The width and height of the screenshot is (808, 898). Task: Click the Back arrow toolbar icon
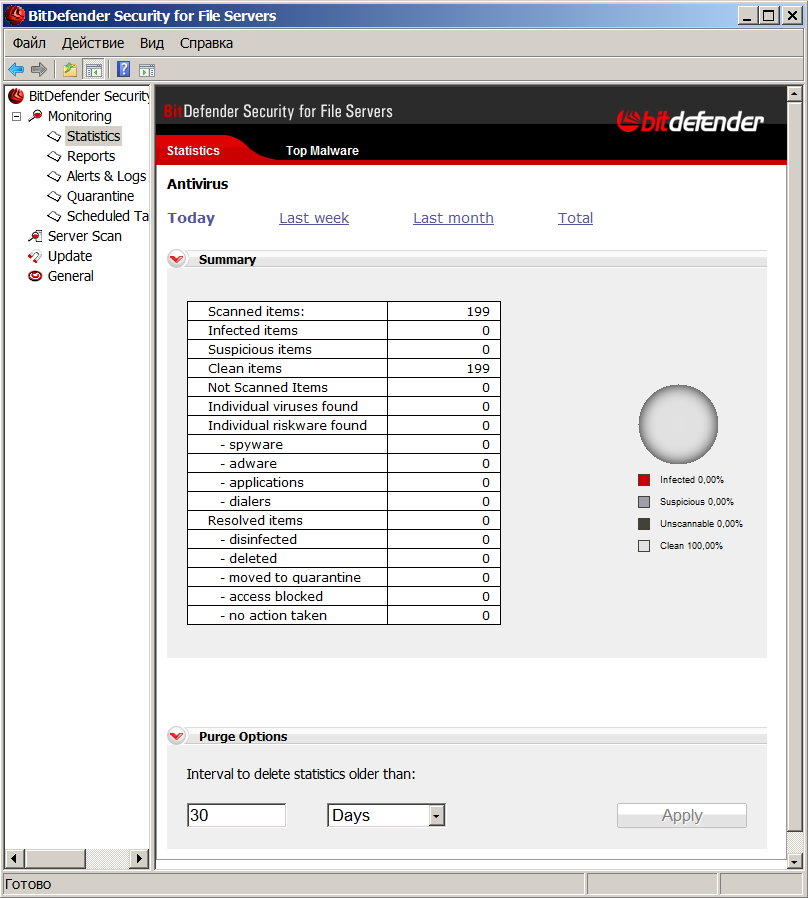point(16,70)
